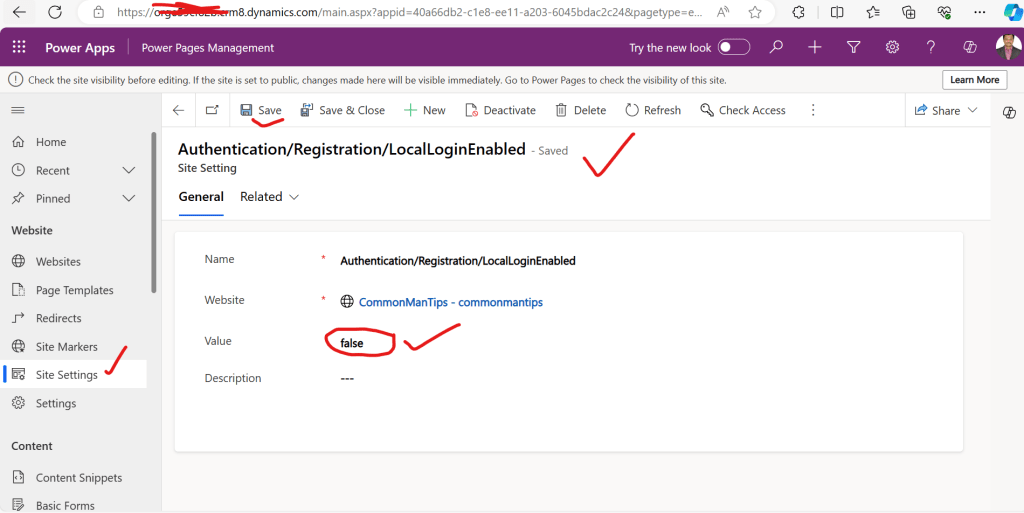Image resolution: width=1024 pixels, height=513 pixels.
Task: Open search with the magnifier icon
Action: pos(777,47)
